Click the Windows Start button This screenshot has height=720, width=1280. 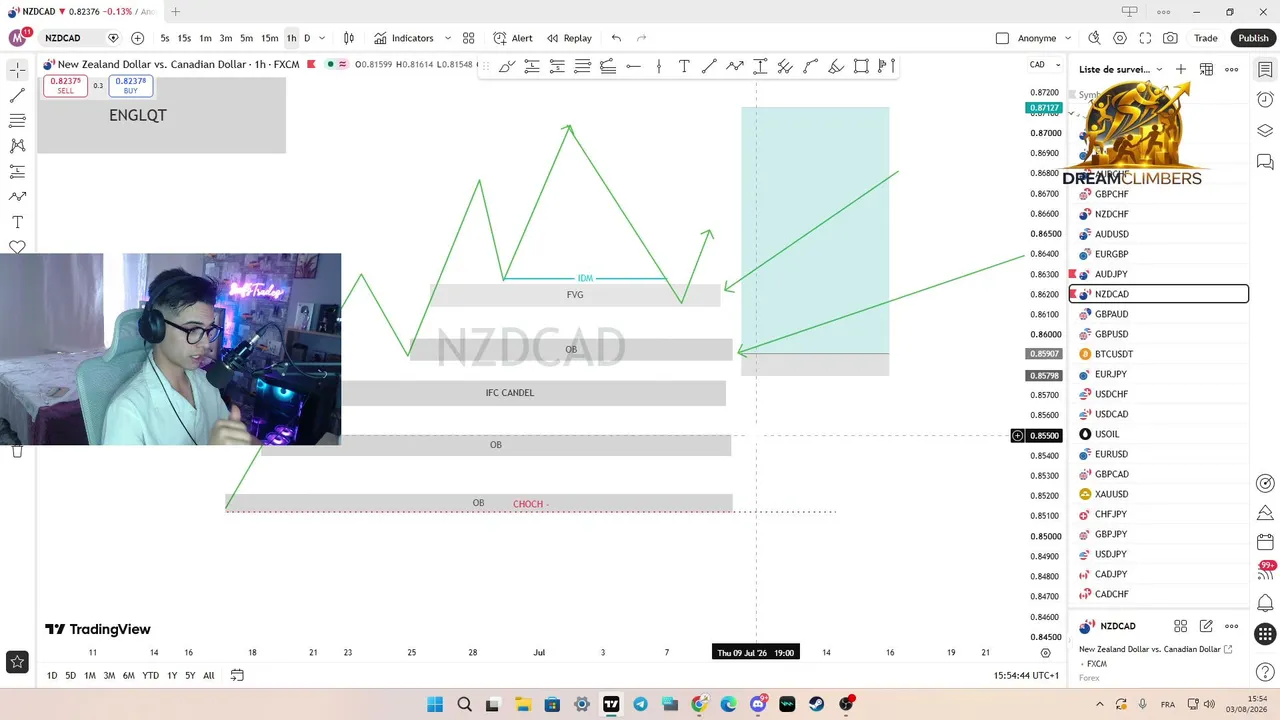(x=435, y=704)
